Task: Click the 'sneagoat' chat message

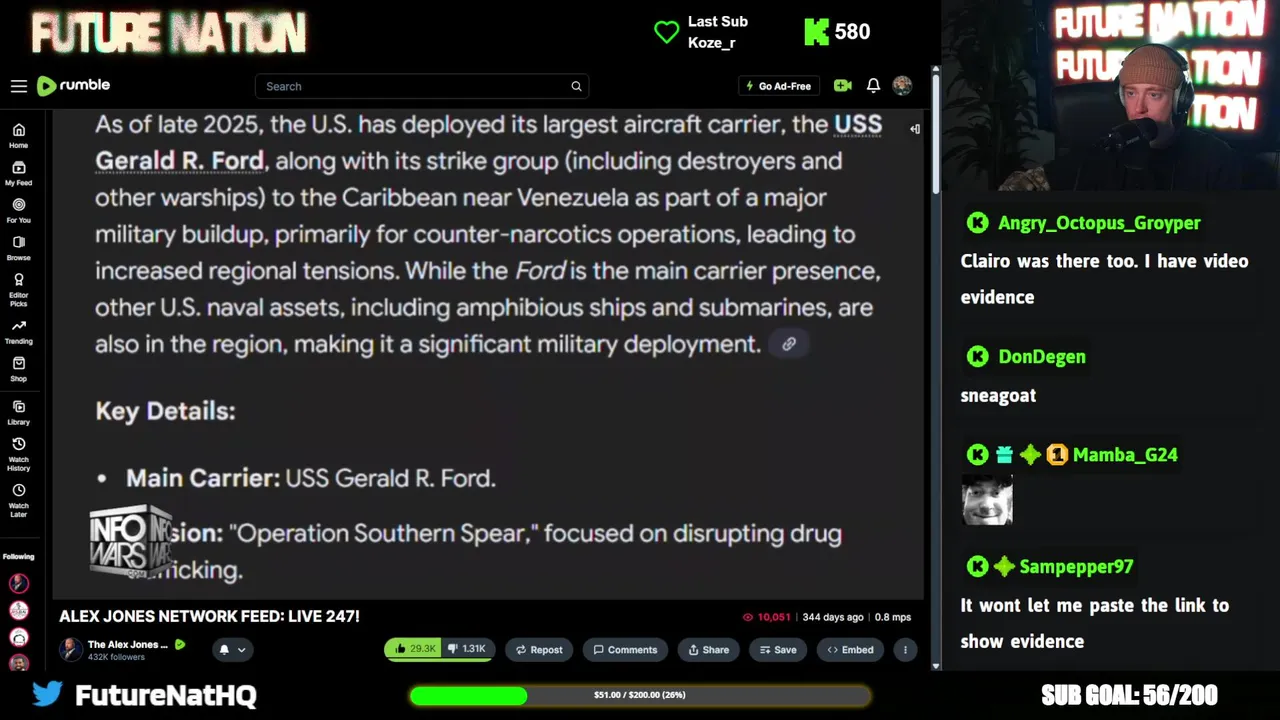Action: (998, 395)
